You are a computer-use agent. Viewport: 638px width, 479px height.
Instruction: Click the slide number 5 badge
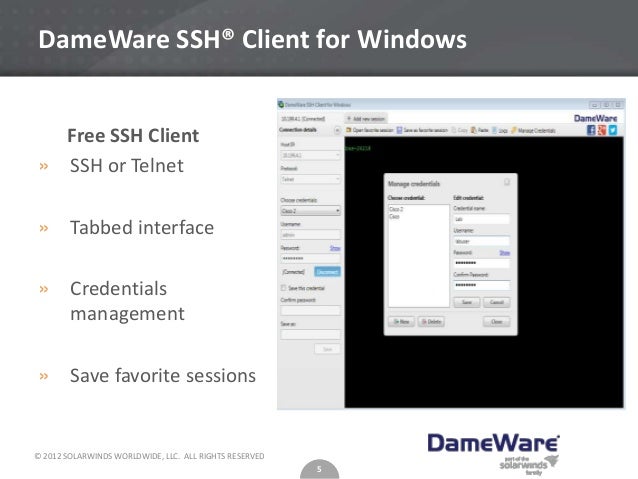[319, 469]
